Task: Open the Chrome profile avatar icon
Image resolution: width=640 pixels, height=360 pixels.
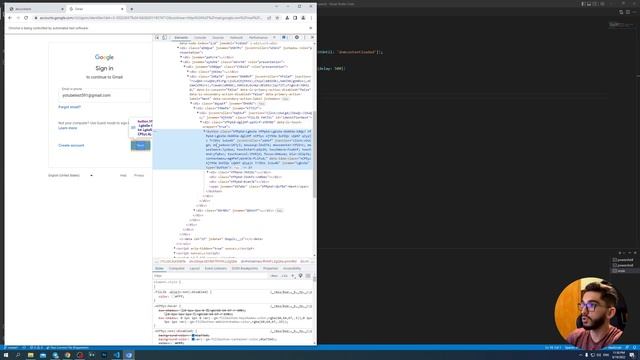Action: point(303,18)
